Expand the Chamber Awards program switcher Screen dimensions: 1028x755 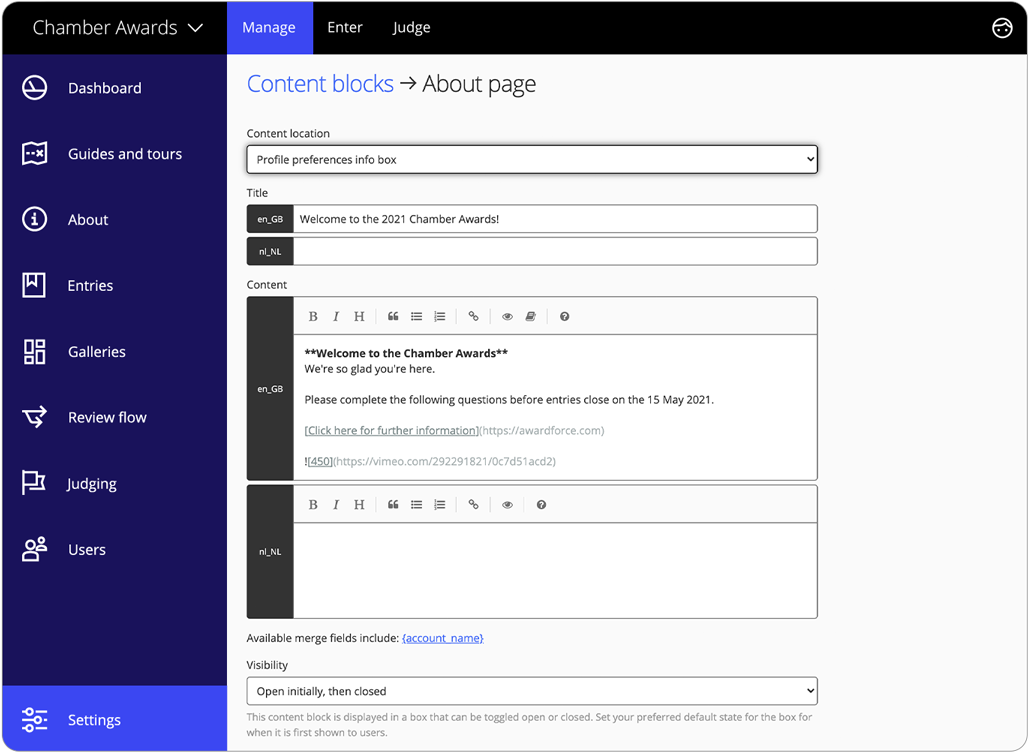click(x=115, y=27)
